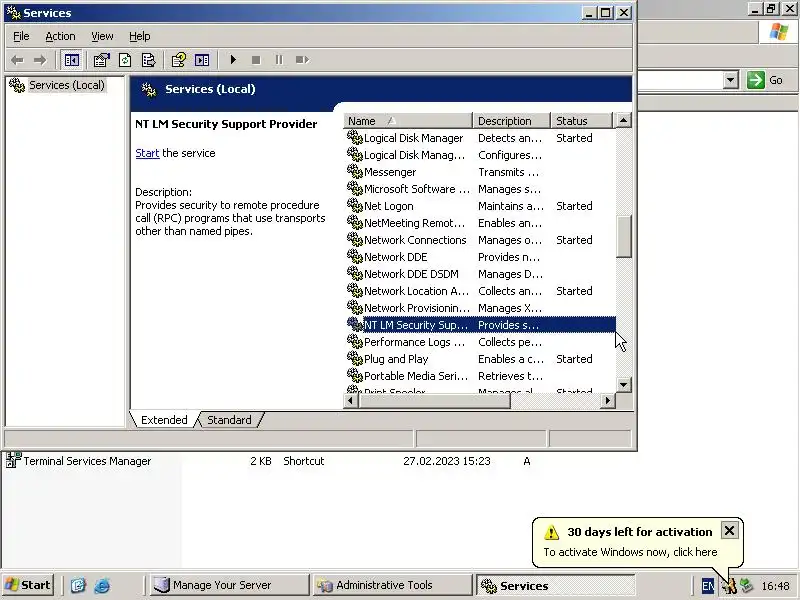Select the Plug and Play gear icon
The height and width of the screenshot is (600, 800).
[355, 359]
